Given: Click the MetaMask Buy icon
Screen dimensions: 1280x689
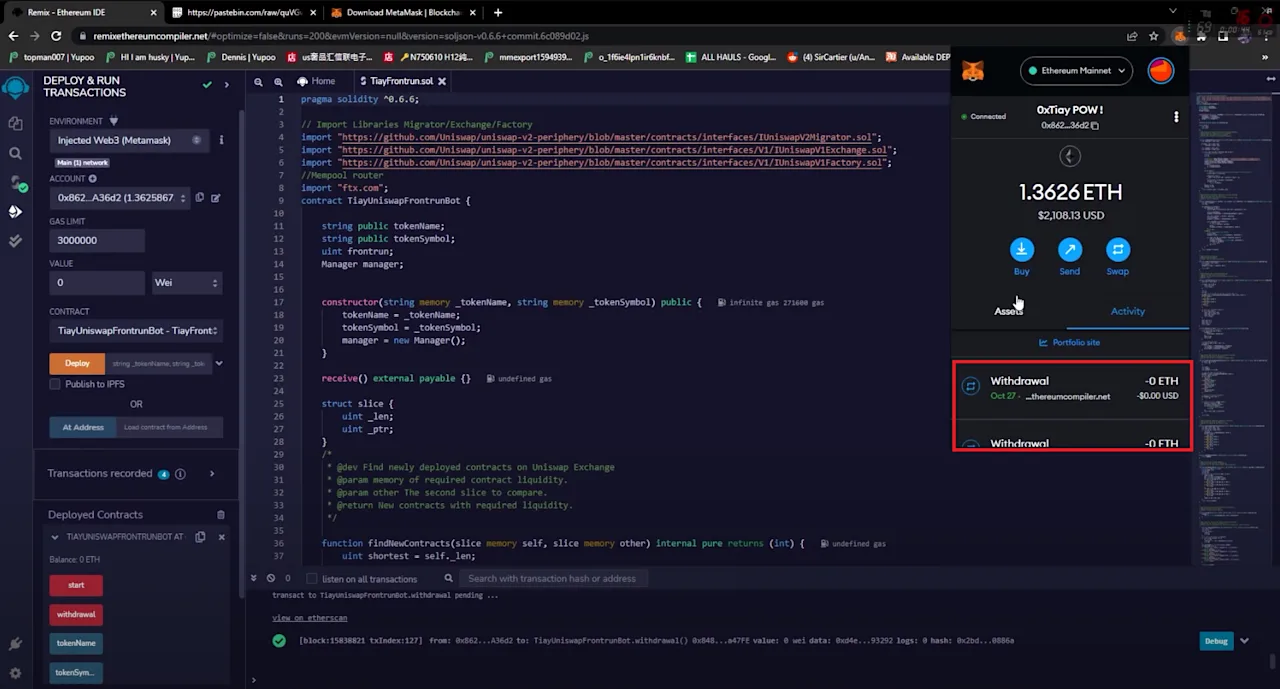Looking at the screenshot, I should click(1021, 249).
